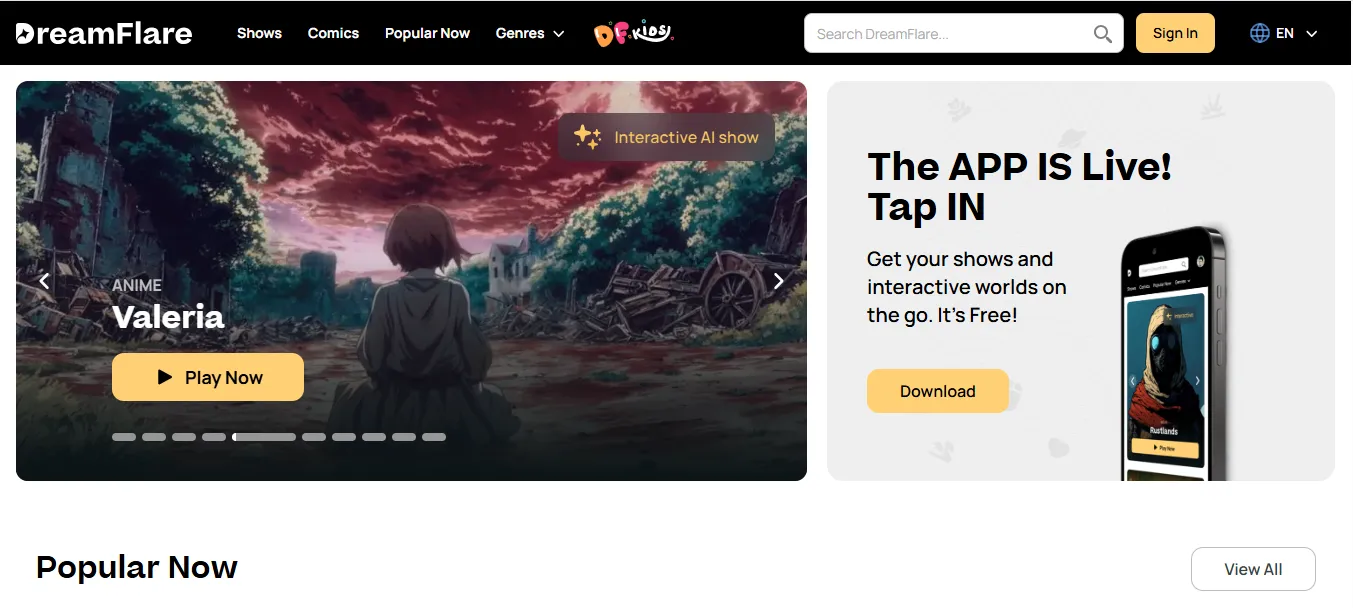Click the DreamFlare logo

(104, 33)
